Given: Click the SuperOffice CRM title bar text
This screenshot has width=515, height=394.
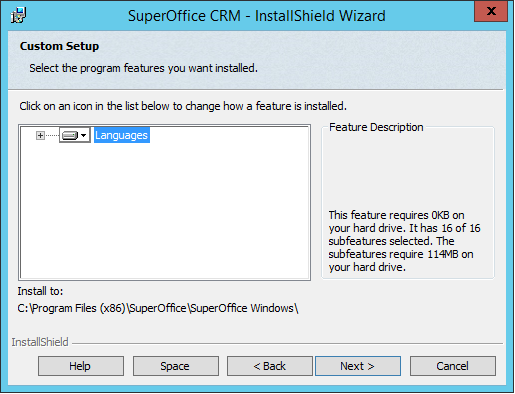Looking at the screenshot, I should [x=257, y=16].
